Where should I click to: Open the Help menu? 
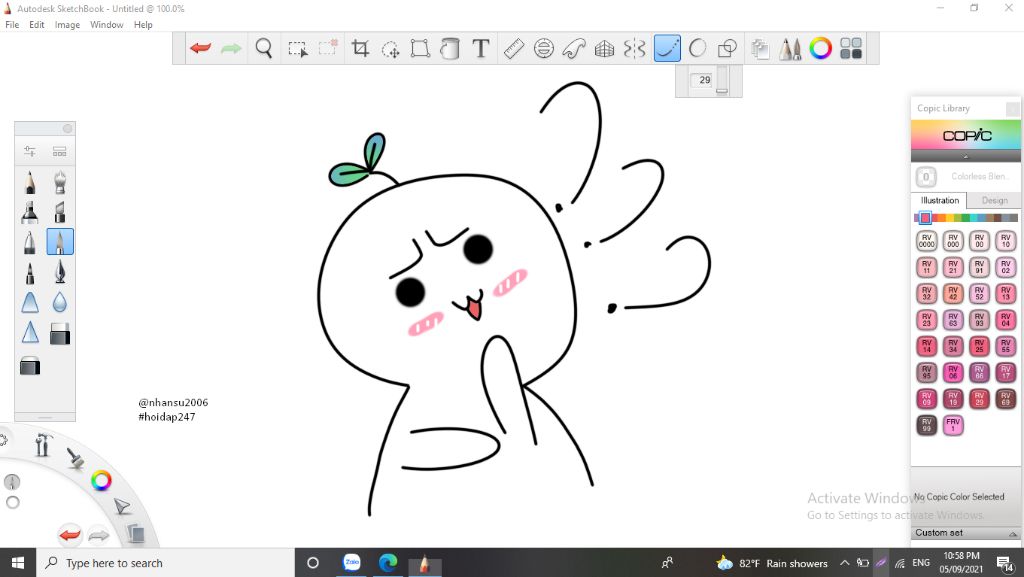click(x=143, y=25)
